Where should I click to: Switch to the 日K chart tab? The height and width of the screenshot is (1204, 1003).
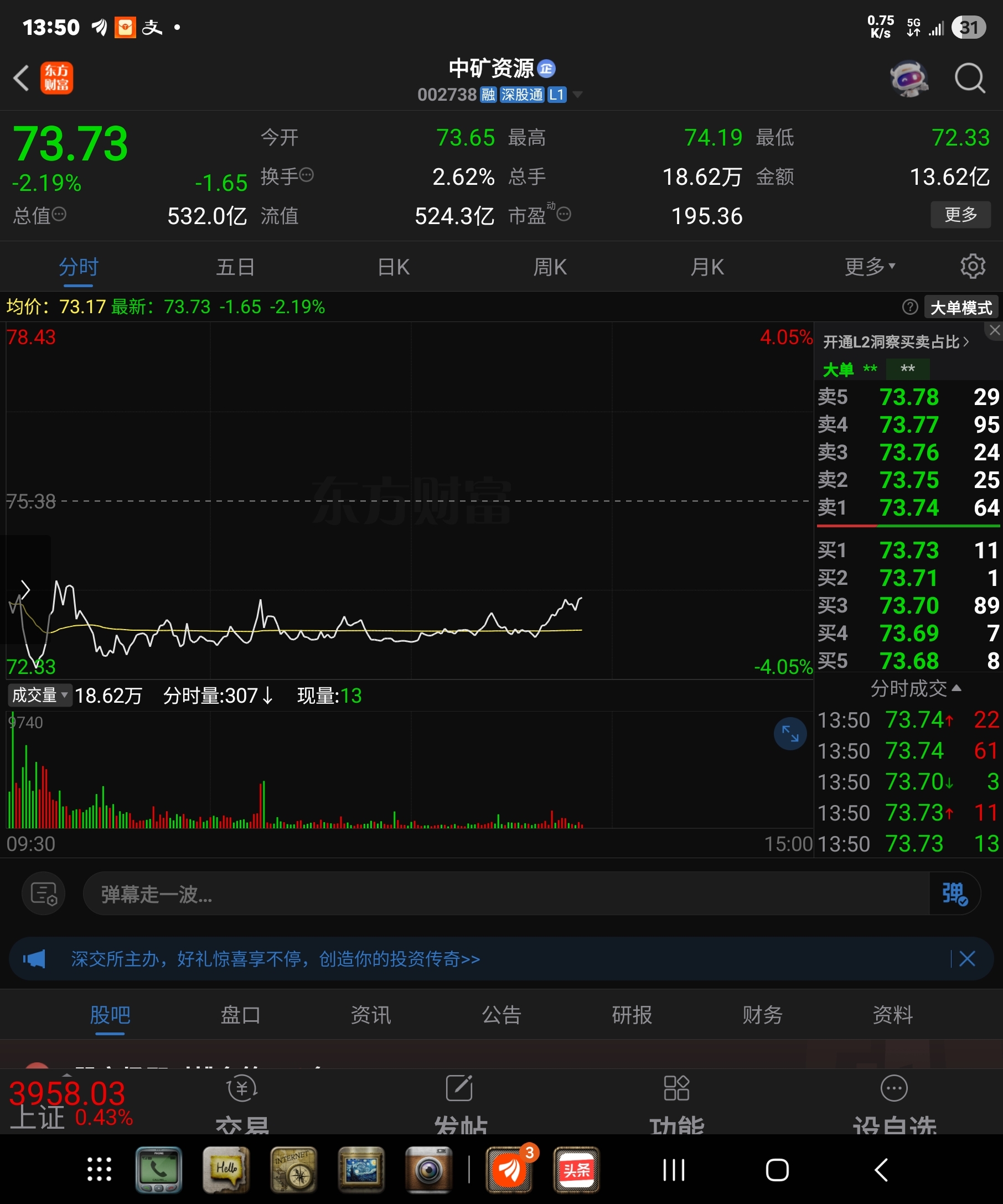[x=394, y=267]
